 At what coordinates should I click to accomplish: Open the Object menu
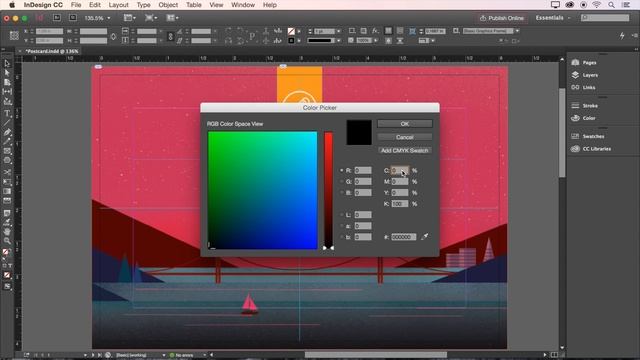click(168, 5)
